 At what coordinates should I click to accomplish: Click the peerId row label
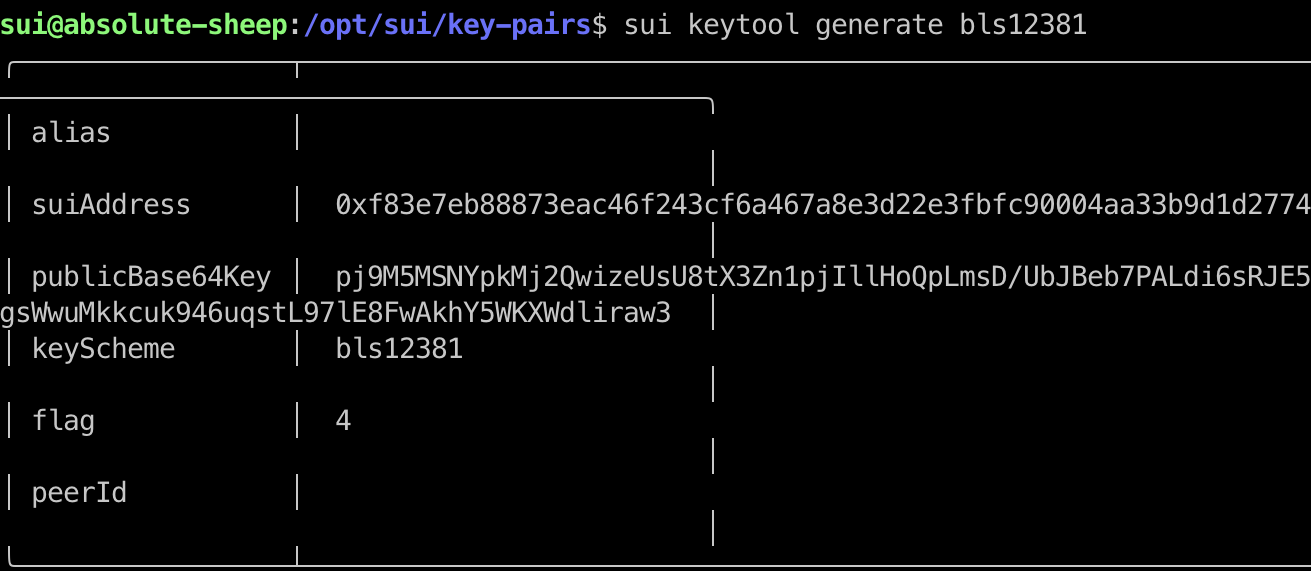(79, 493)
